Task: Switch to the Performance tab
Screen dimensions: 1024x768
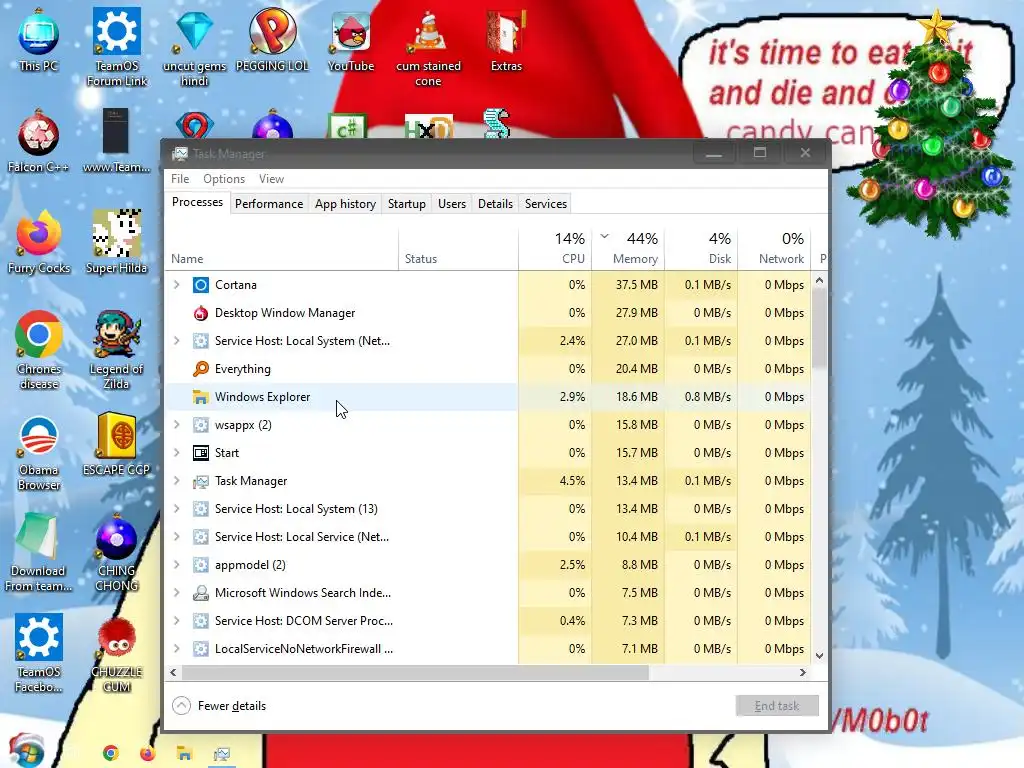Action: tap(269, 204)
